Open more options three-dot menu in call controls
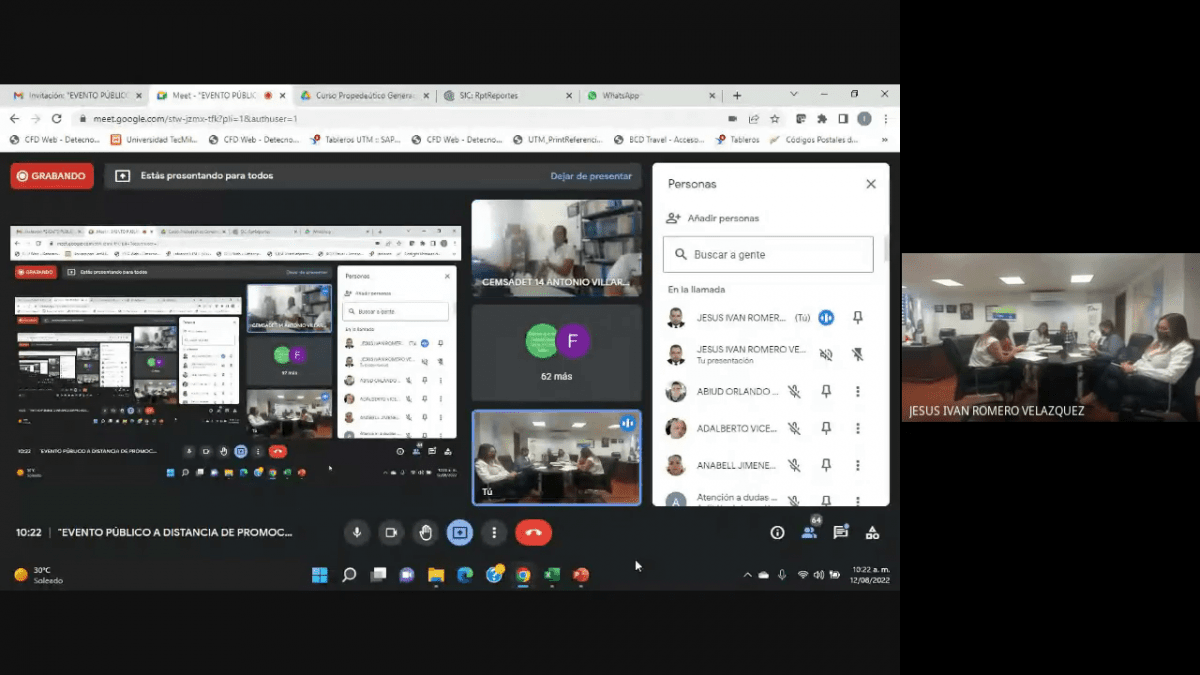 [494, 533]
